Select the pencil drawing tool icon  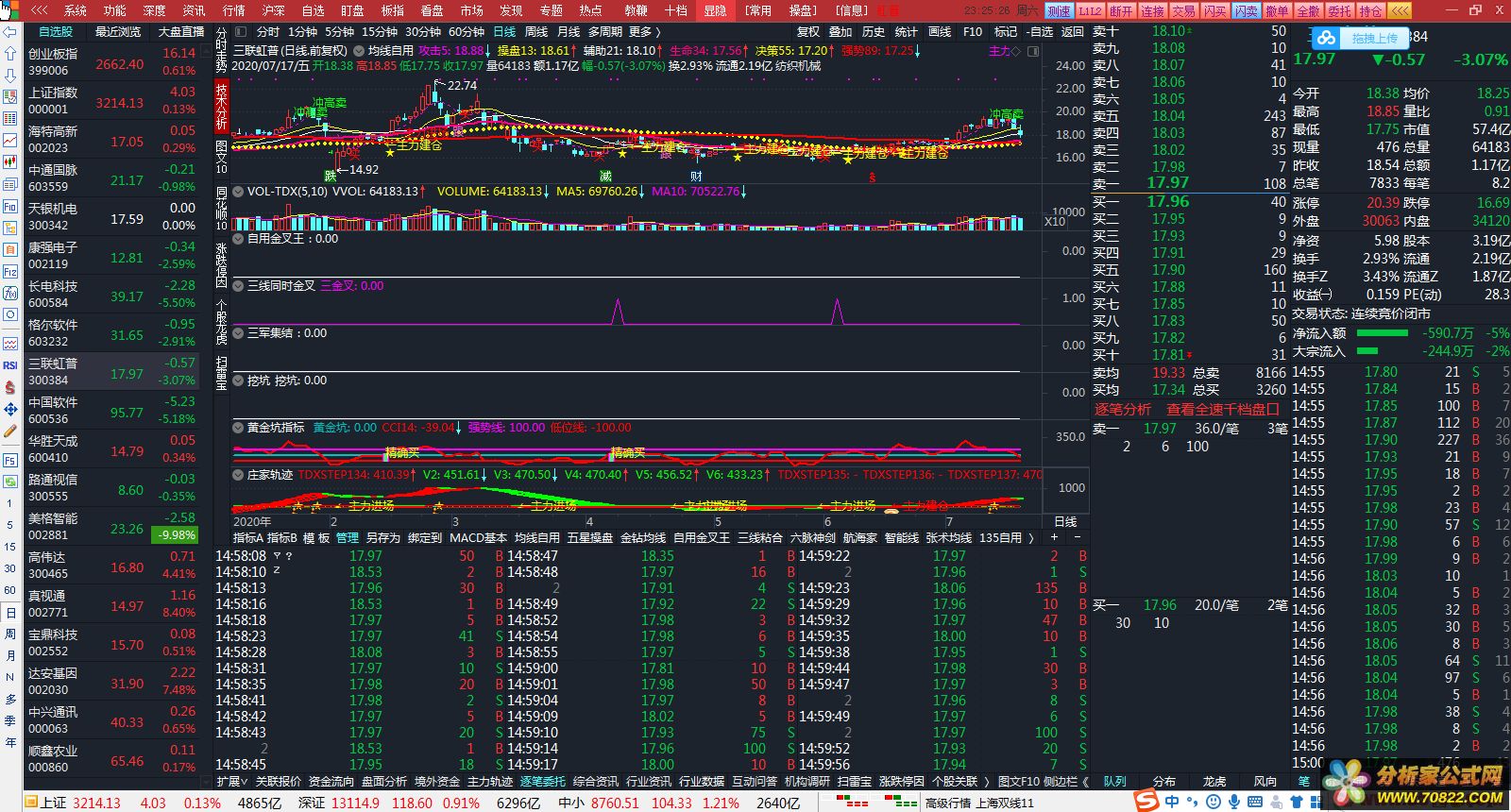click(x=10, y=431)
